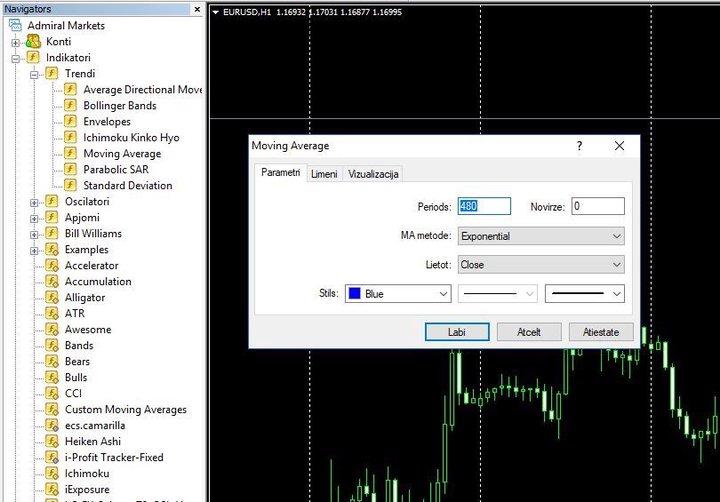The height and width of the screenshot is (502, 720).
Task: Open the Lietot price dropdown
Action: coord(541,265)
